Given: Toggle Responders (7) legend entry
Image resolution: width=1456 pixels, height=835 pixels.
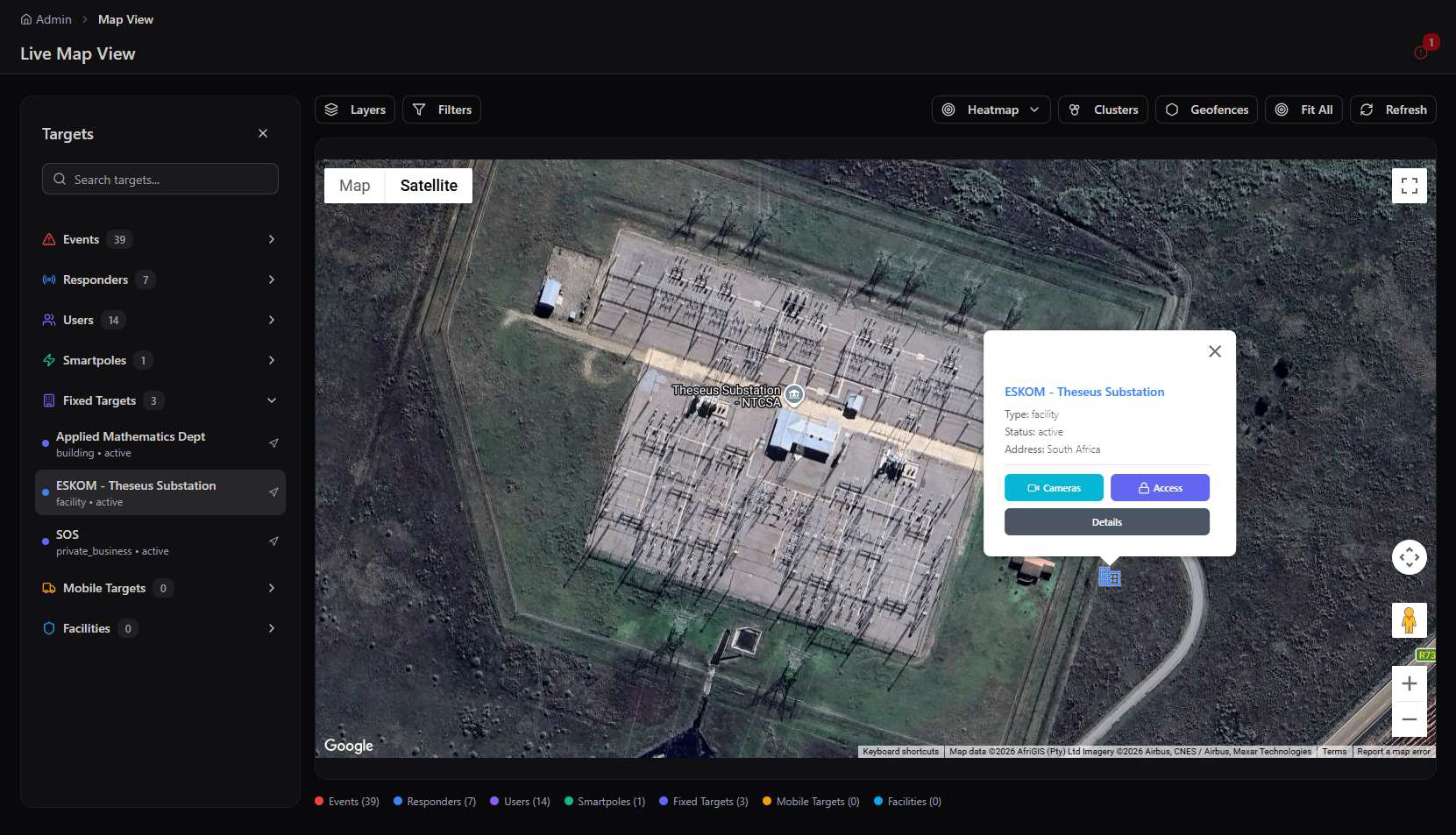Looking at the screenshot, I should [435, 802].
